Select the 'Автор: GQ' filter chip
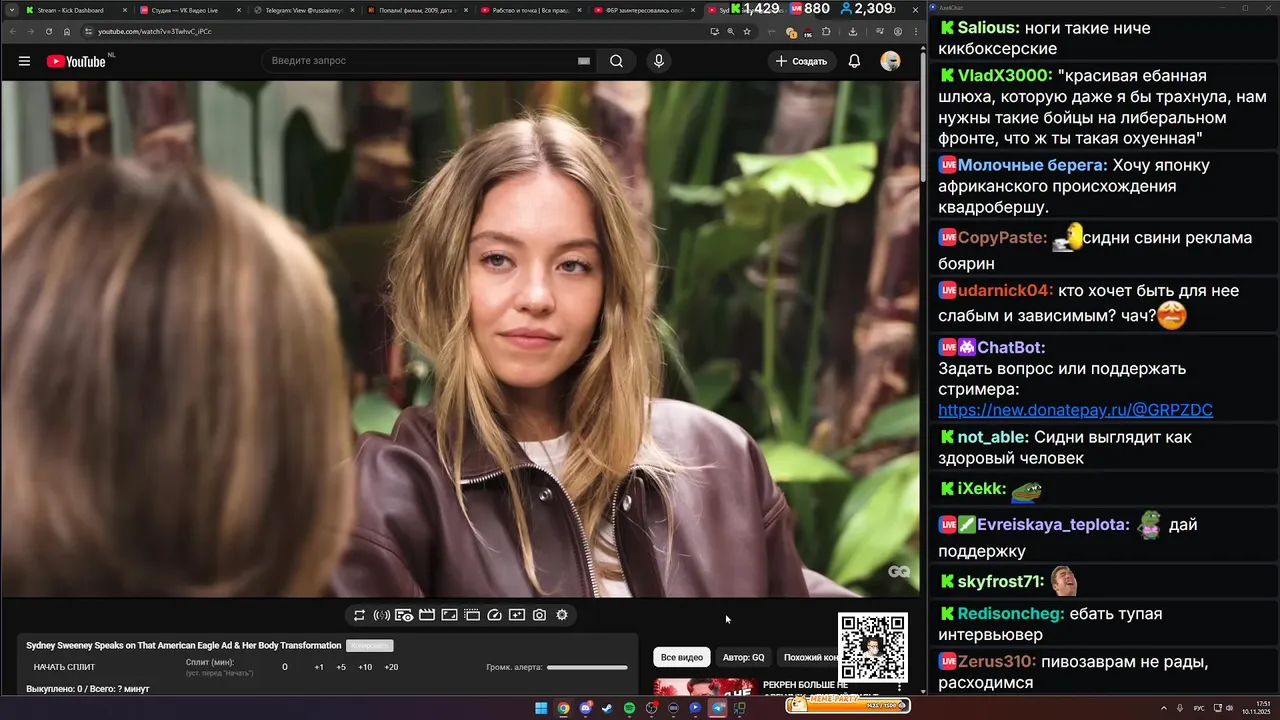 pos(743,657)
